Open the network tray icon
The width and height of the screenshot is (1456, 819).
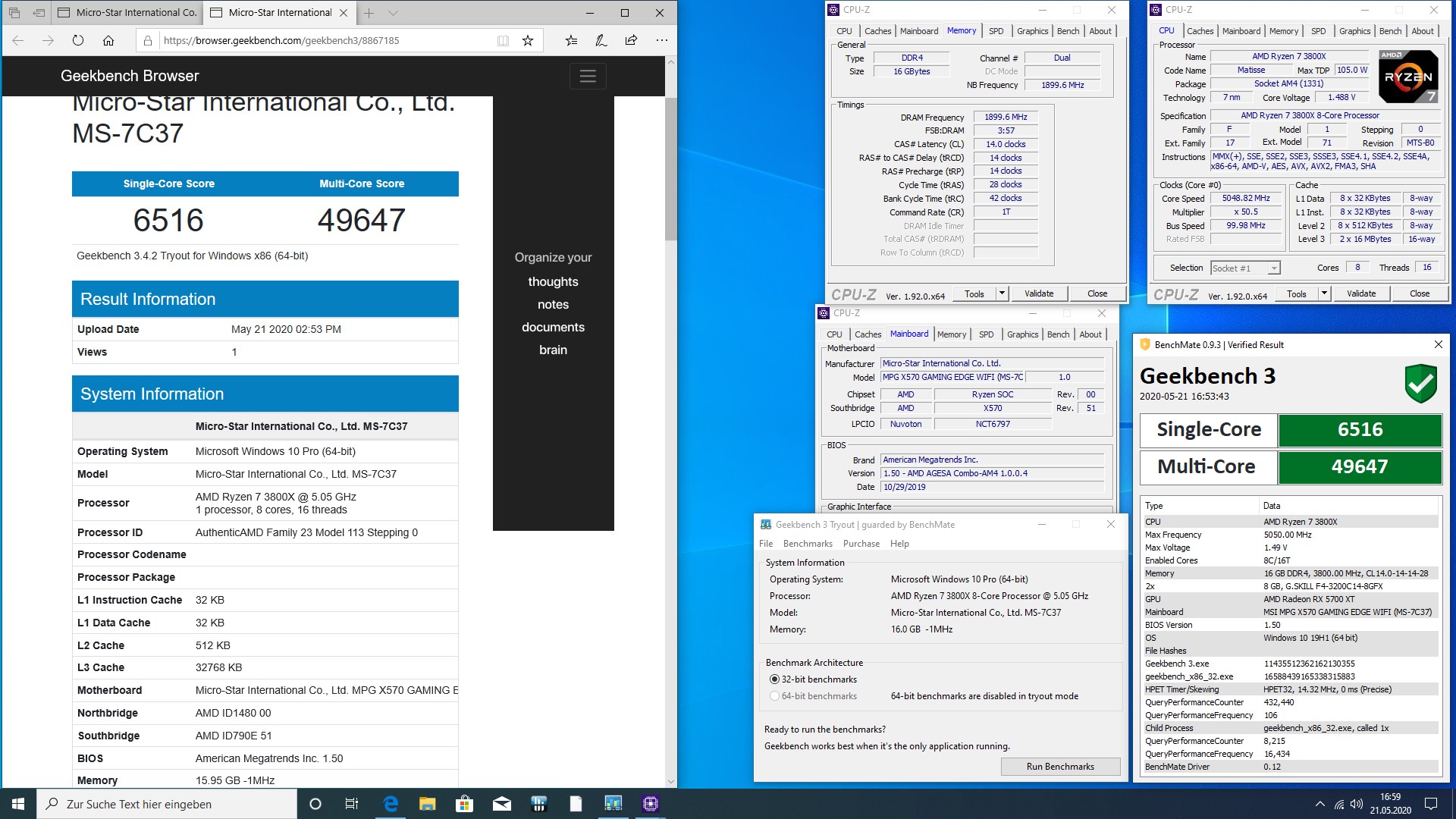tap(1339, 804)
